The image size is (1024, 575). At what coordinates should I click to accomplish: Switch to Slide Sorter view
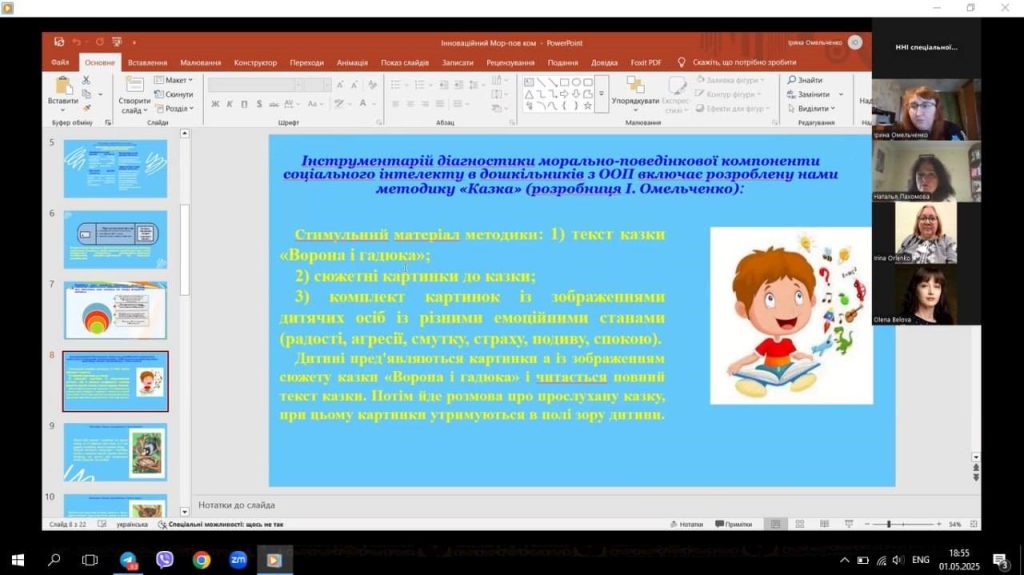[799, 524]
